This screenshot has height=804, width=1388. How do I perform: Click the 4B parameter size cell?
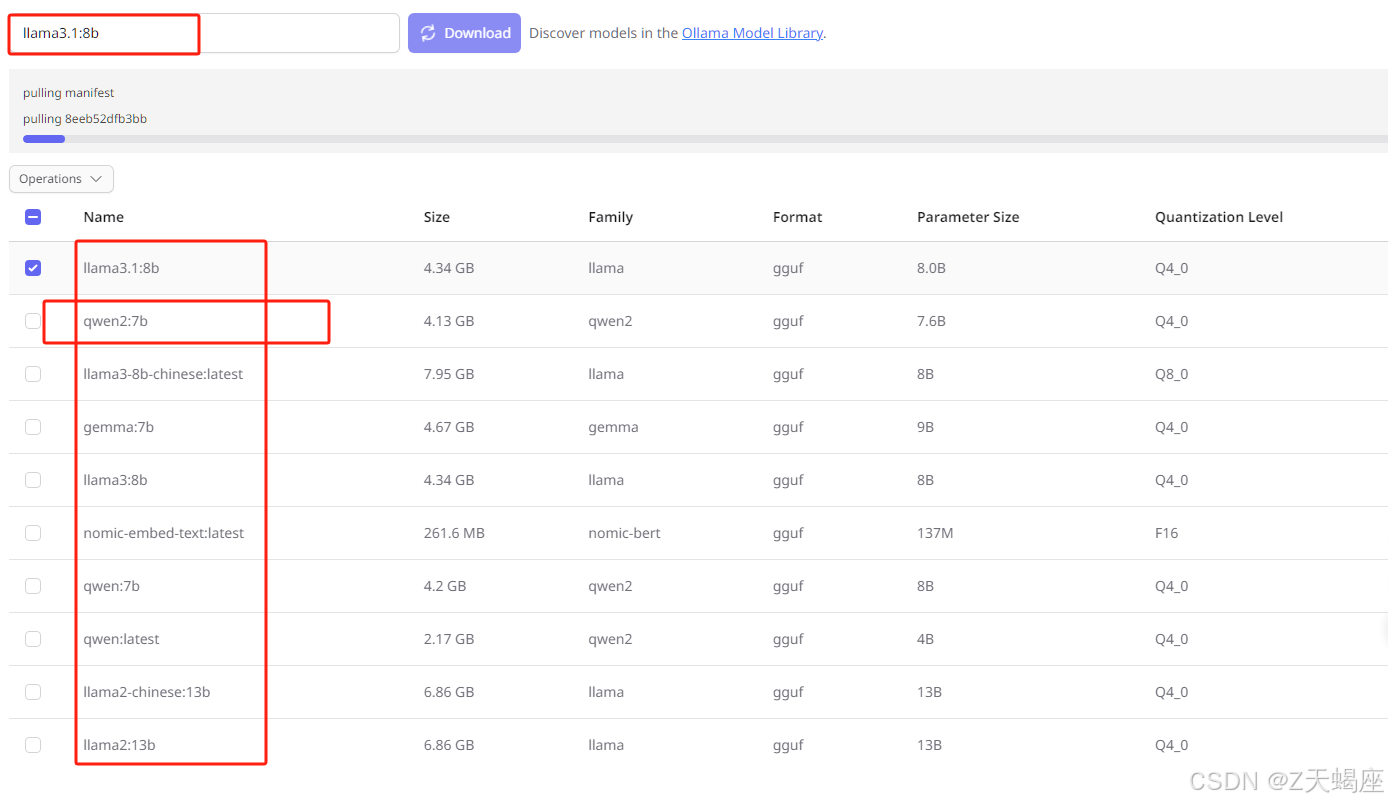(x=925, y=639)
